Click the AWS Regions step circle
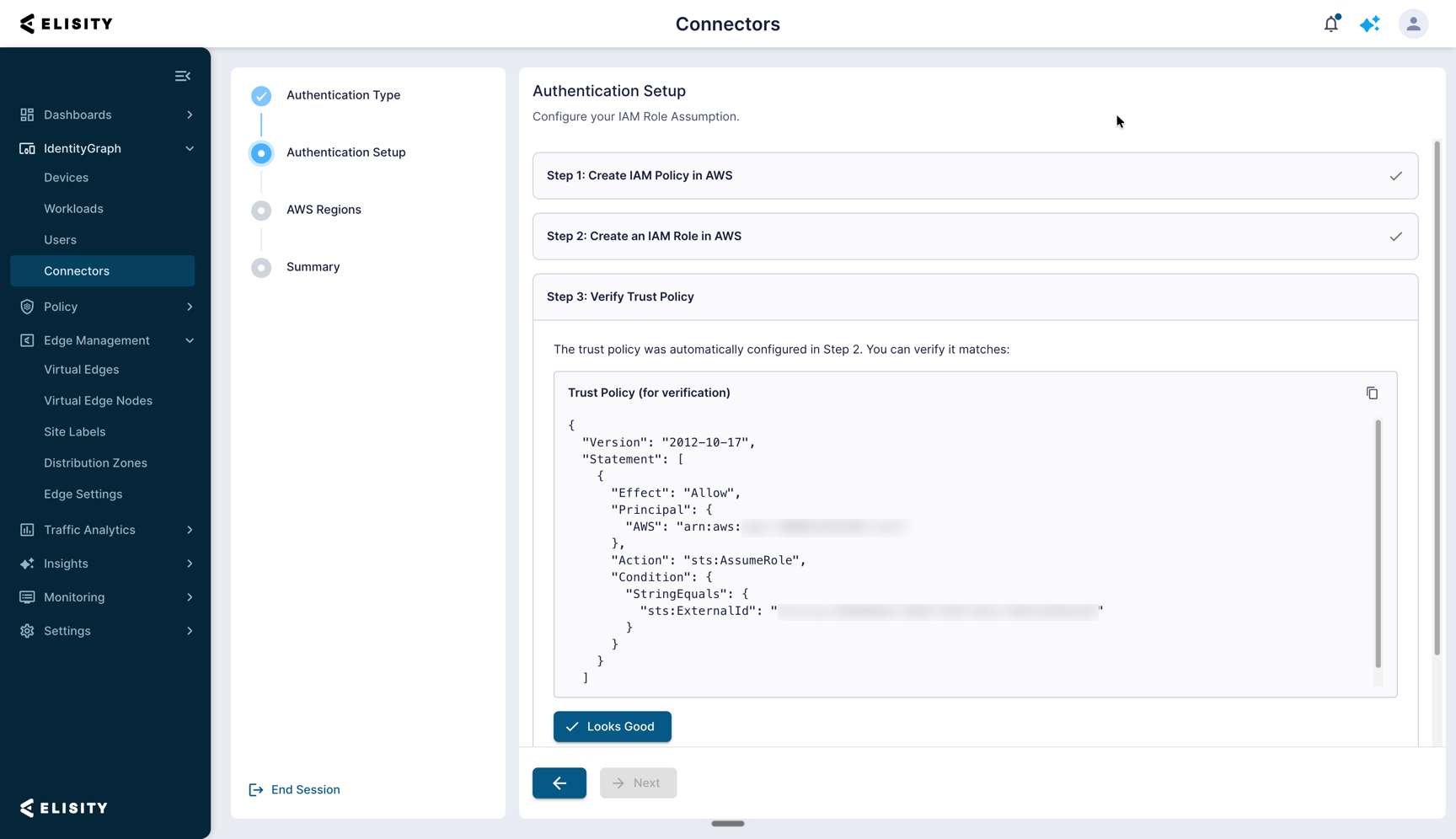Viewport: 1456px width, 839px height. tap(261, 210)
